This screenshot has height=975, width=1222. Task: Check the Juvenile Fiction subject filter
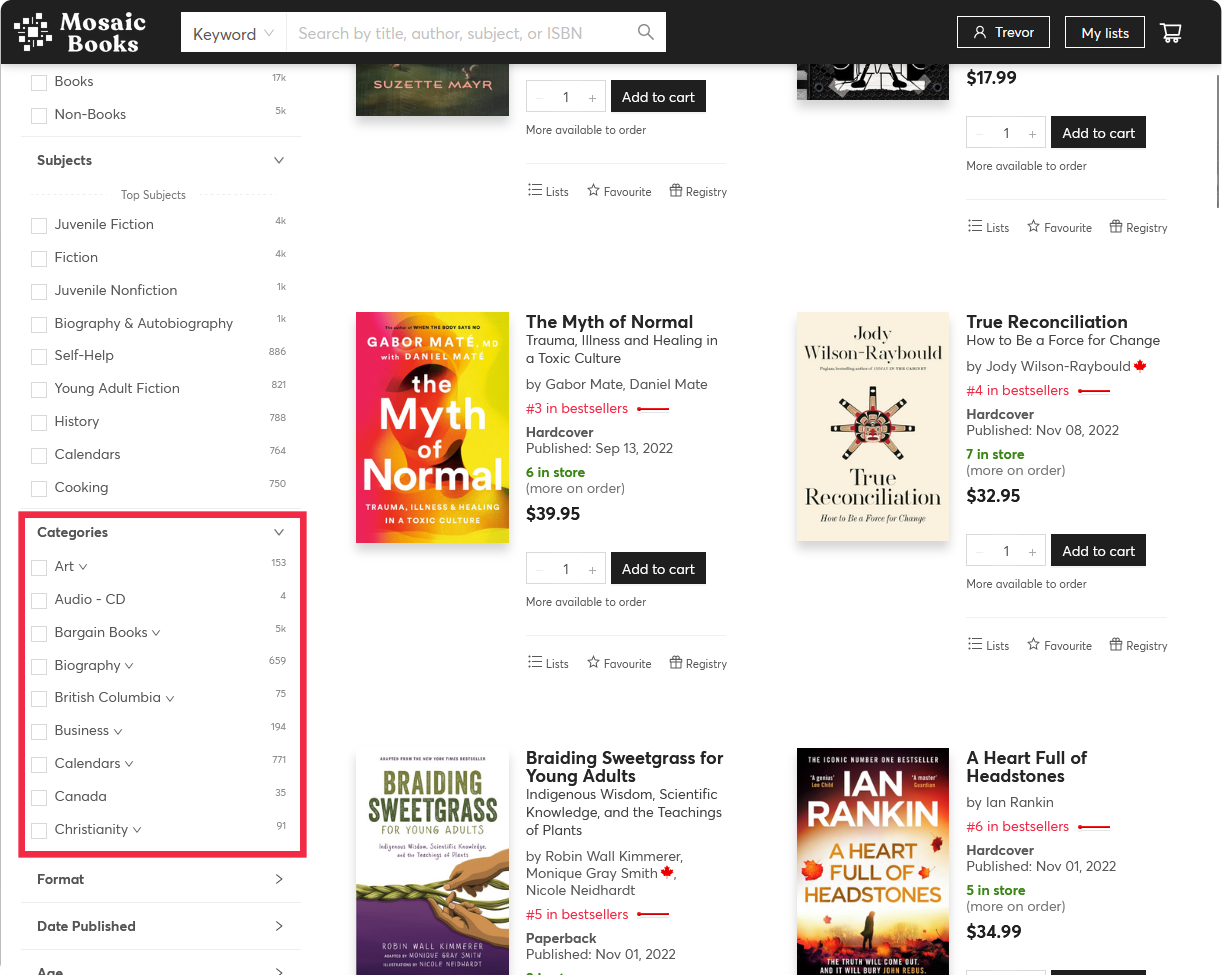[39, 225]
